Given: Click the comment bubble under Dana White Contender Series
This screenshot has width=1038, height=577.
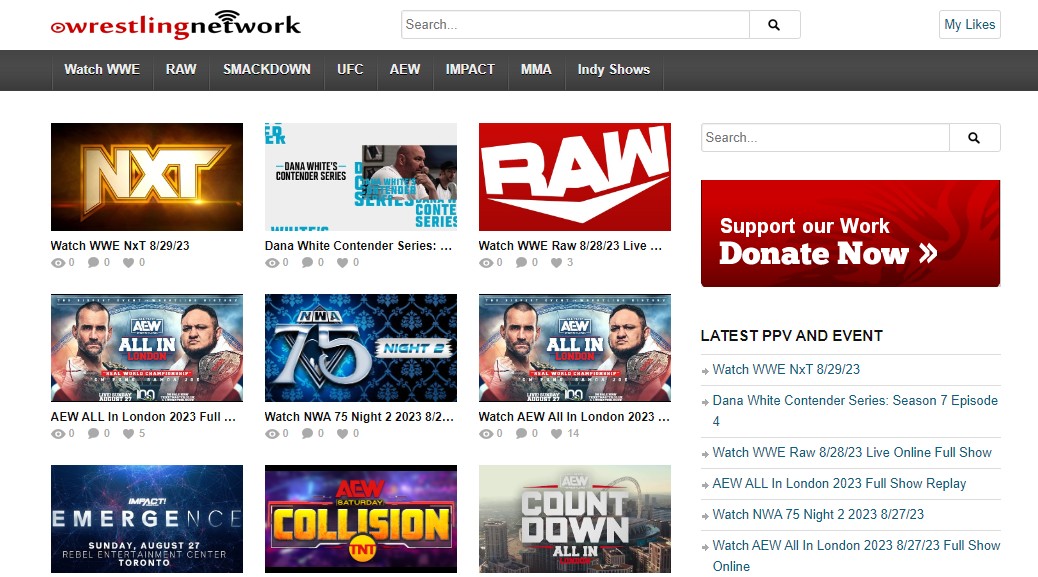Looking at the screenshot, I should tap(308, 262).
